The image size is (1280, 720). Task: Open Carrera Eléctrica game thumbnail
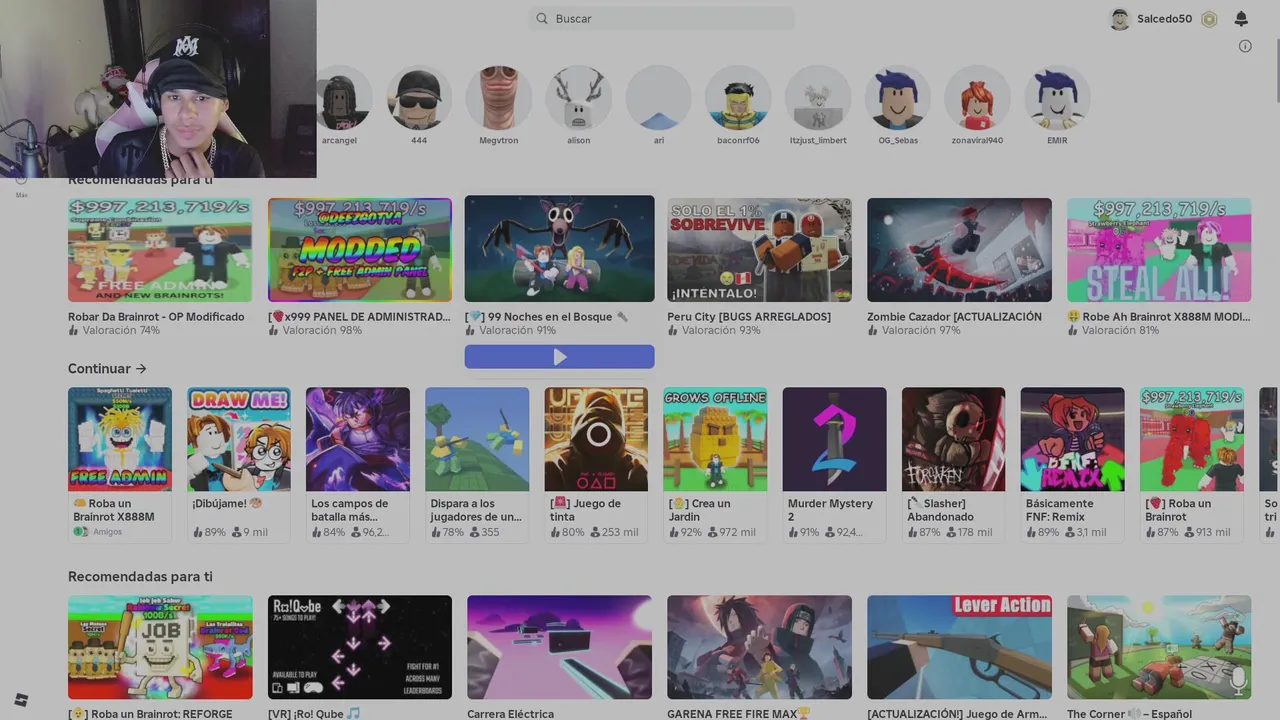pyautogui.click(x=560, y=648)
